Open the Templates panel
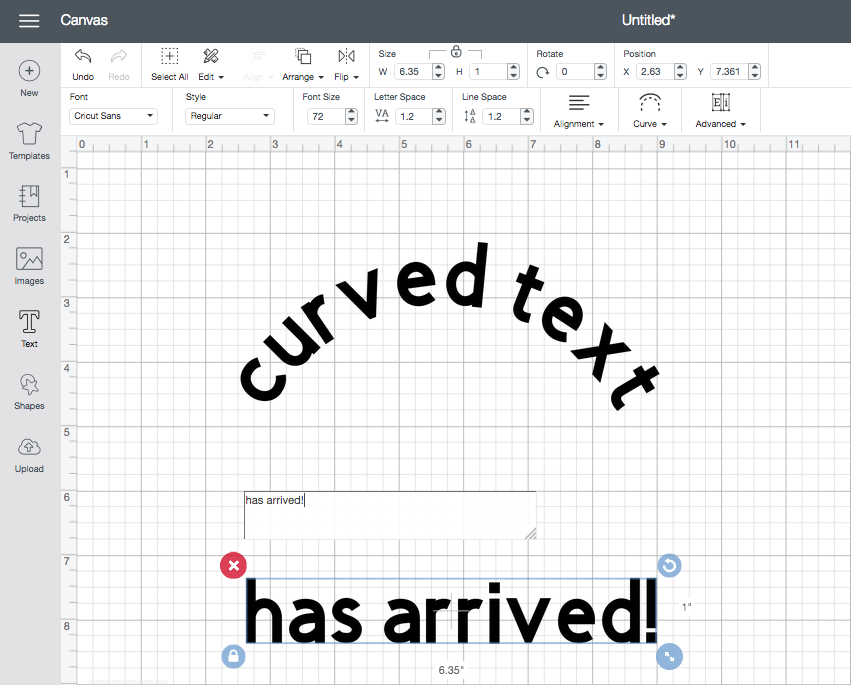 29,141
